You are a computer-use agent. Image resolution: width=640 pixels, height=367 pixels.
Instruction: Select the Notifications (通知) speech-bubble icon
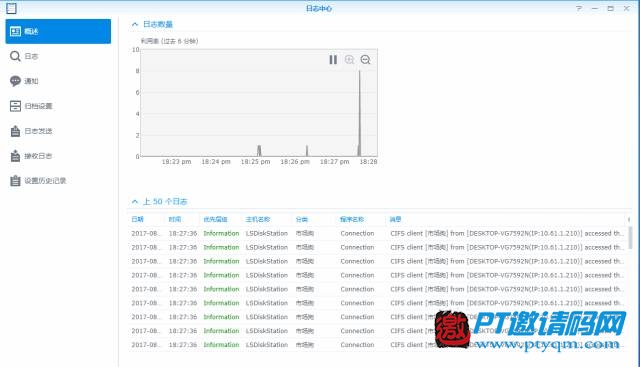click(x=15, y=81)
